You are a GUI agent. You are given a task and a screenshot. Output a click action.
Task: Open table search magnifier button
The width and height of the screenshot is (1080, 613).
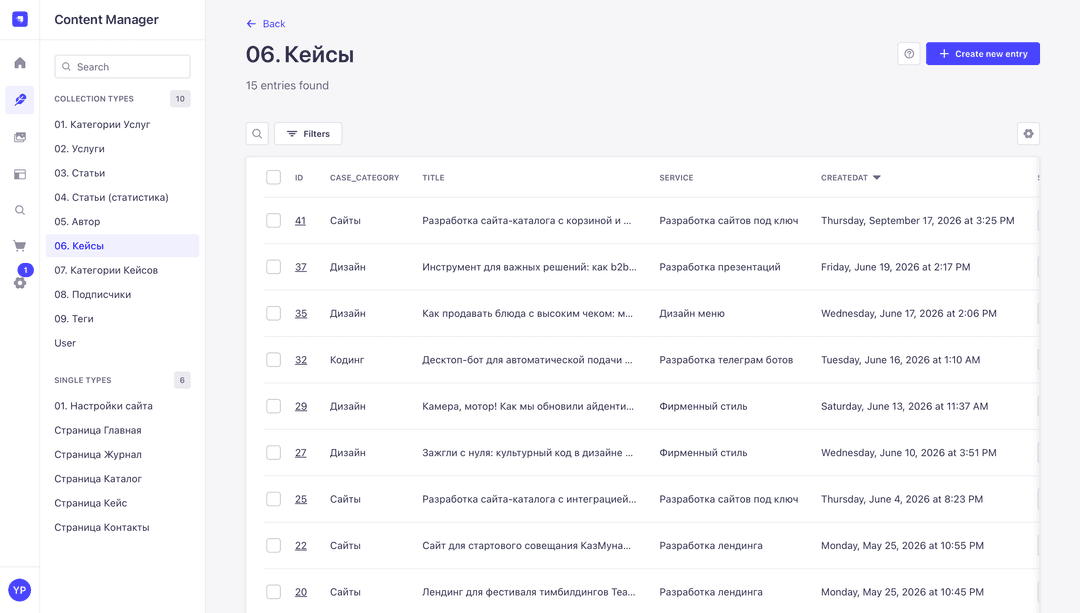point(257,134)
